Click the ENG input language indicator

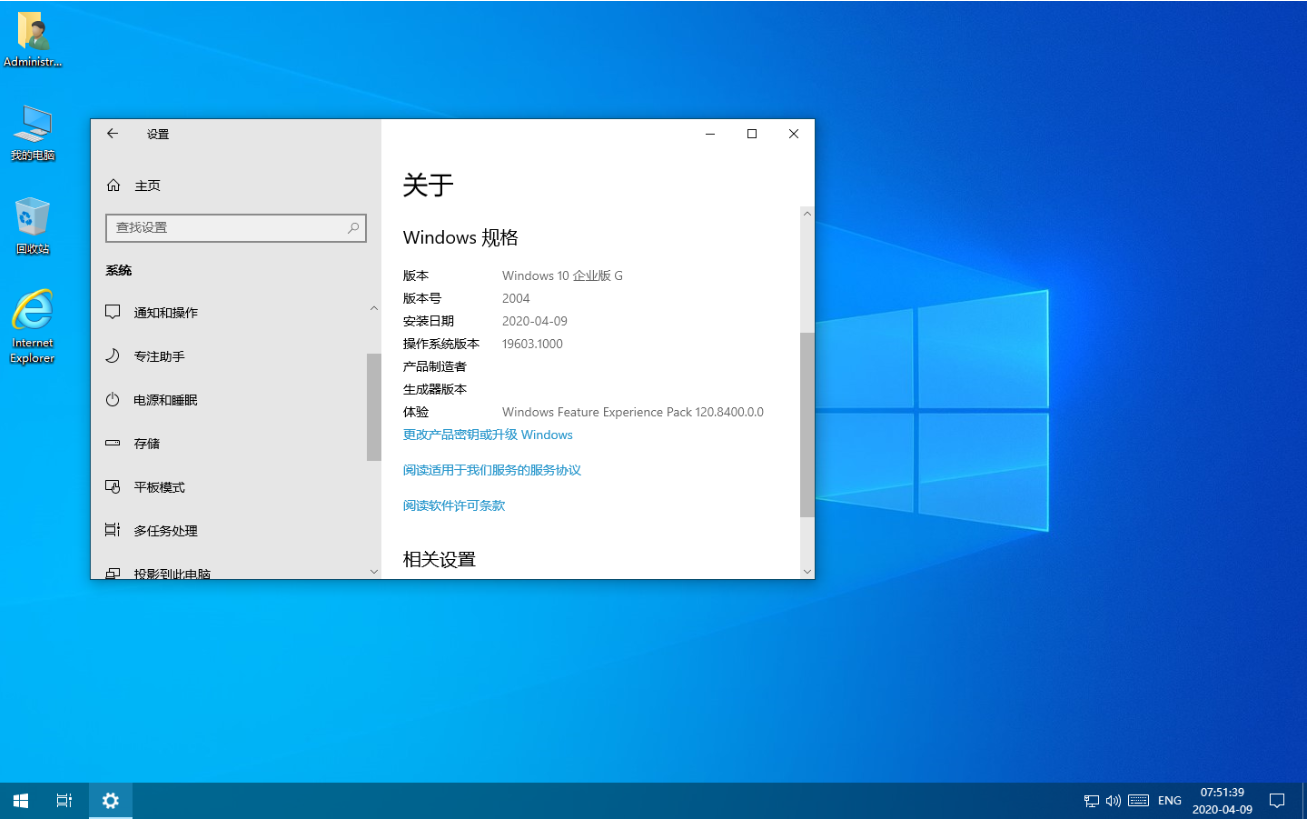click(1169, 801)
